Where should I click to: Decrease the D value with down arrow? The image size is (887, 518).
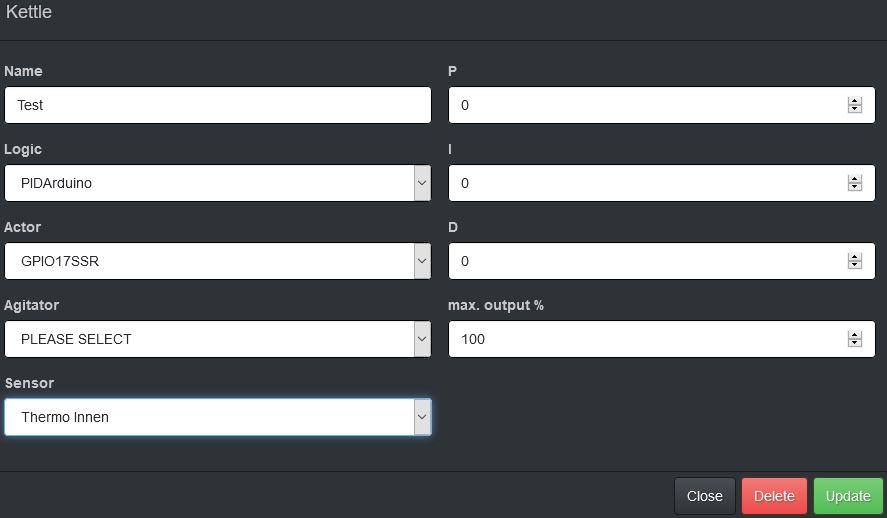click(854, 265)
